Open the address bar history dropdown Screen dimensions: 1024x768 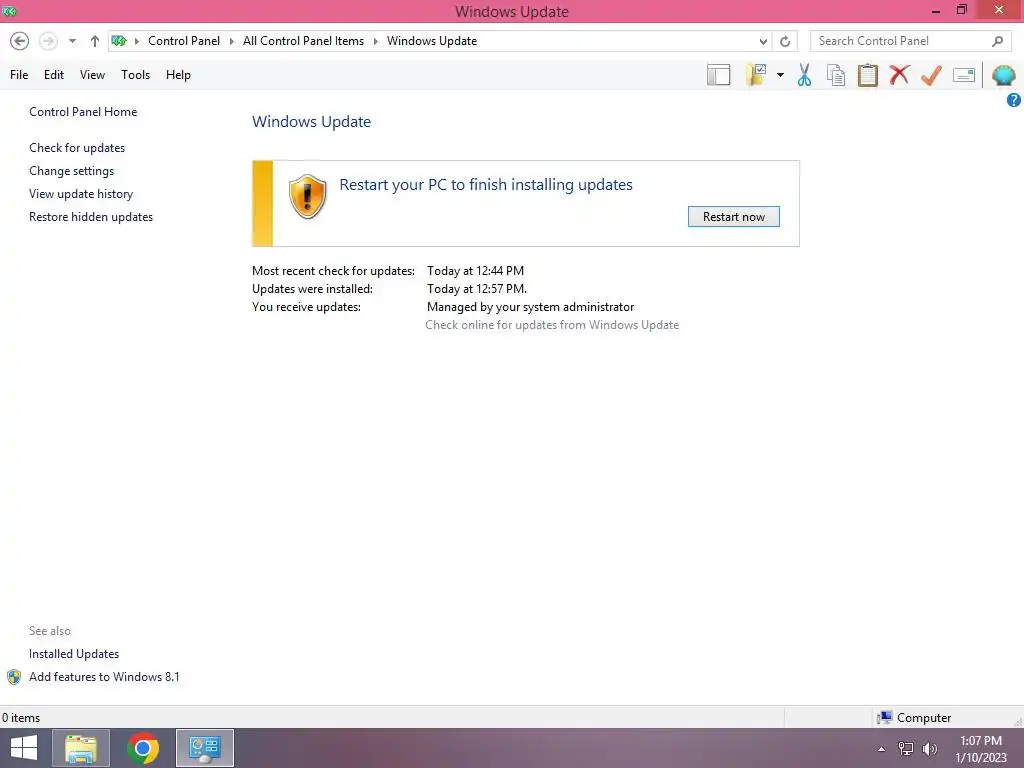[x=763, y=42]
